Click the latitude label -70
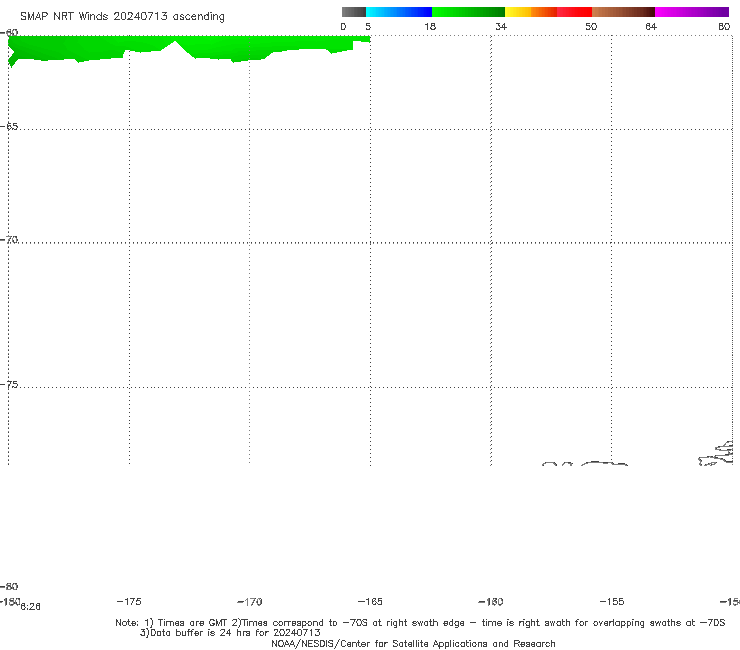 [x=9, y=239]
